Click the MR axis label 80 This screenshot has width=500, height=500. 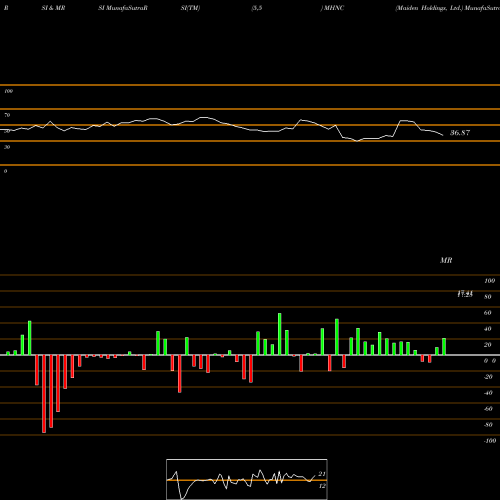click(x=488, y=297)
